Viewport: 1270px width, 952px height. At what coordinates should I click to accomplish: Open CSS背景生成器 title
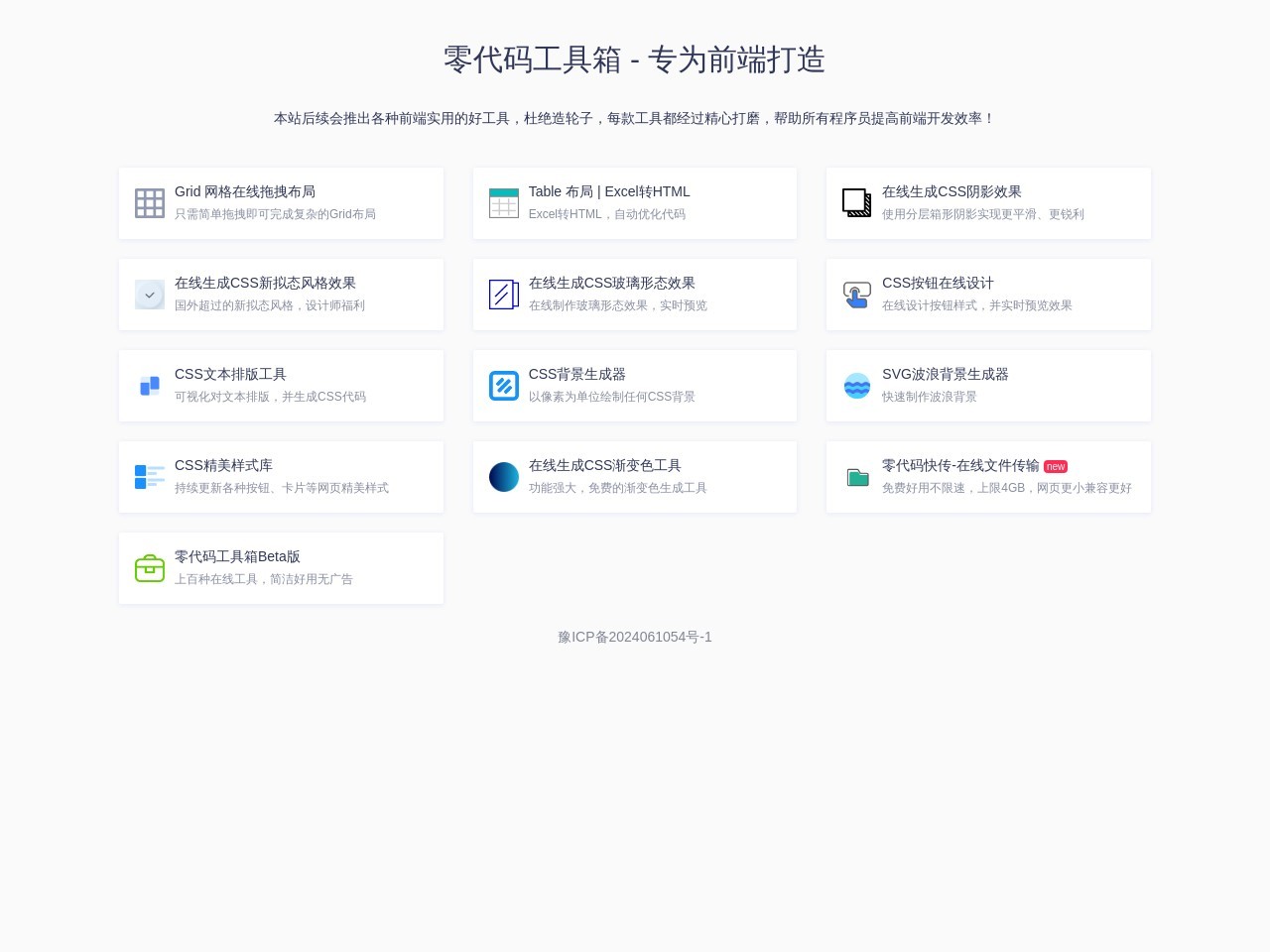pyautogui.click(x=577, y=374)
